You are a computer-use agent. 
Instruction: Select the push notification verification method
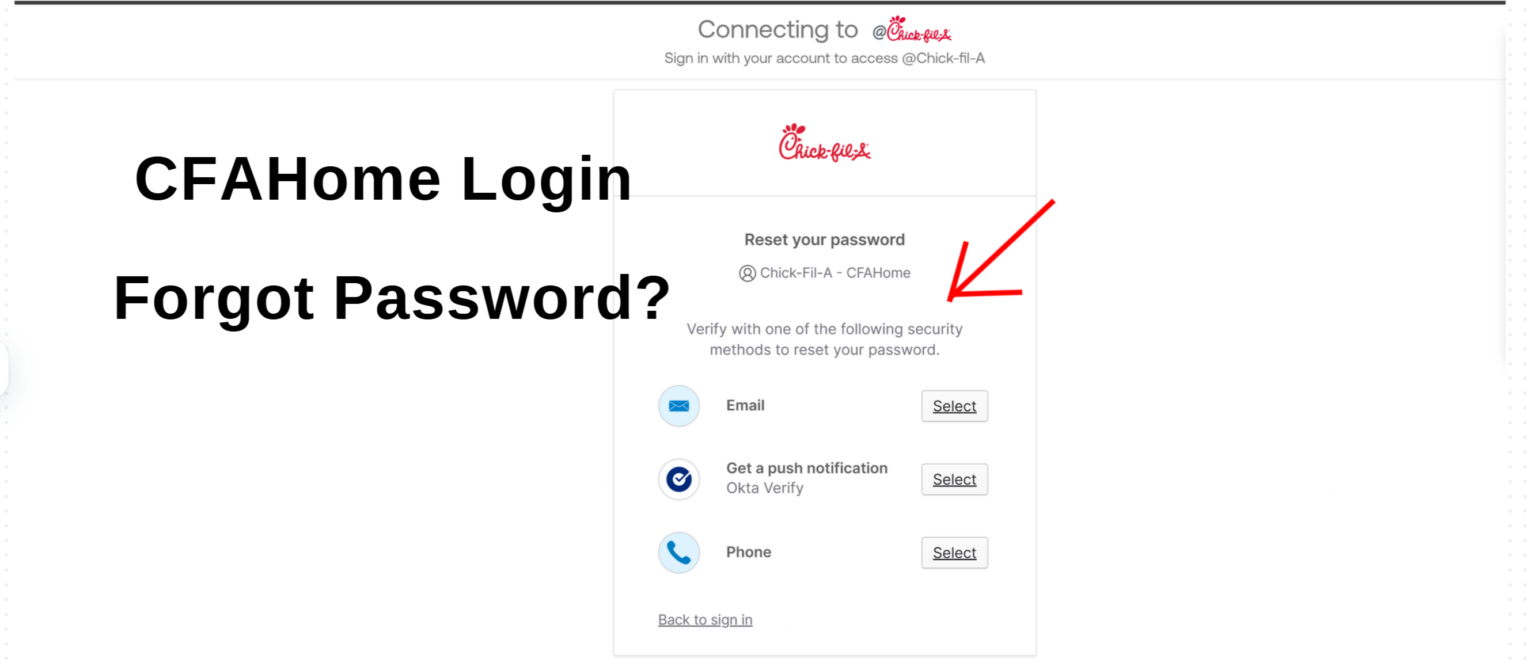coord(953,479)
